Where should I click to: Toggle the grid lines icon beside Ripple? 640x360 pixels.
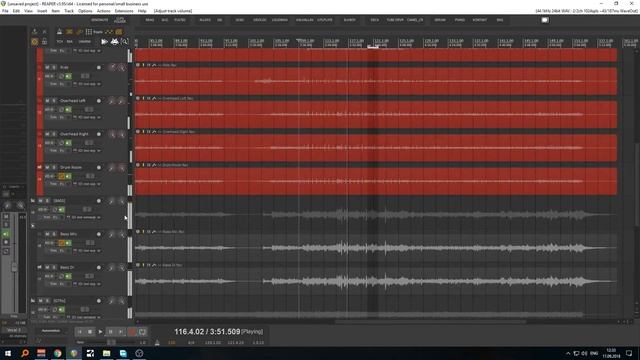point(89,31)
